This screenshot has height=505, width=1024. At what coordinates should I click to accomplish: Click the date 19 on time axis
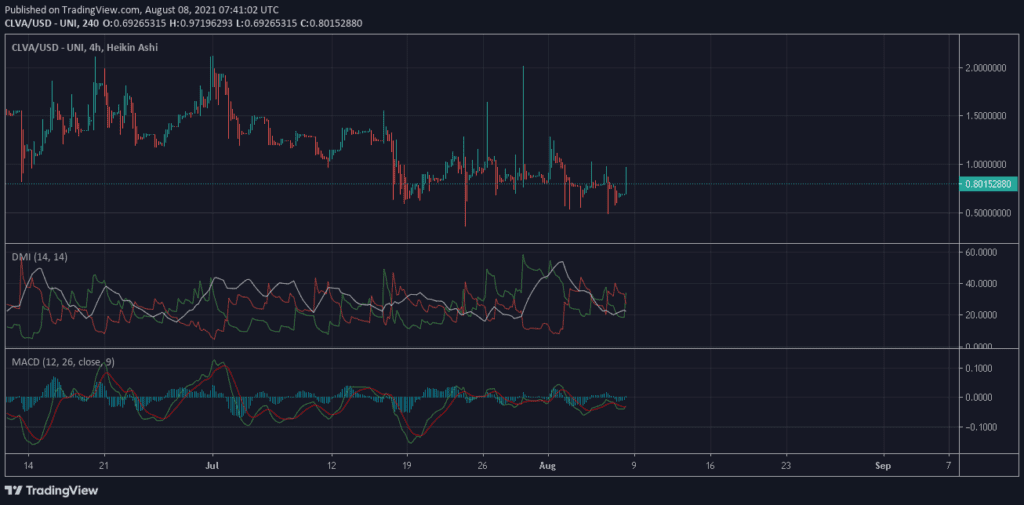pyautogui.click(x=406, y=466)
